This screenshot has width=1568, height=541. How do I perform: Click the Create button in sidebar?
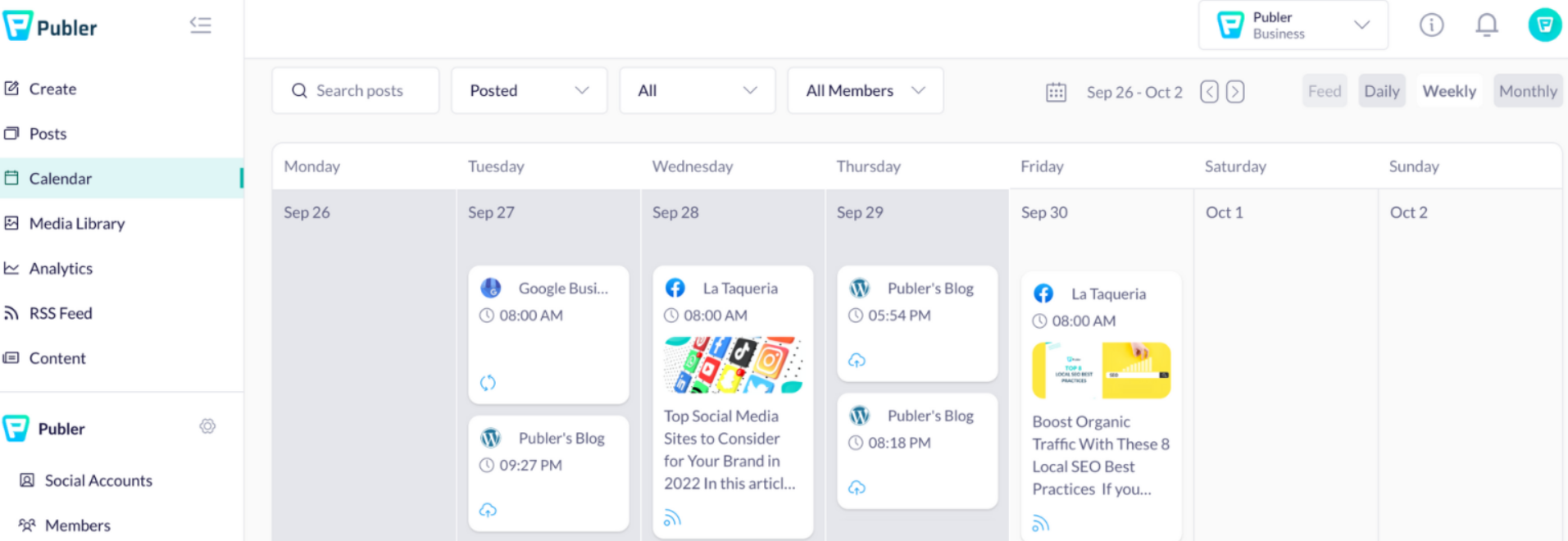coord(52,89)
